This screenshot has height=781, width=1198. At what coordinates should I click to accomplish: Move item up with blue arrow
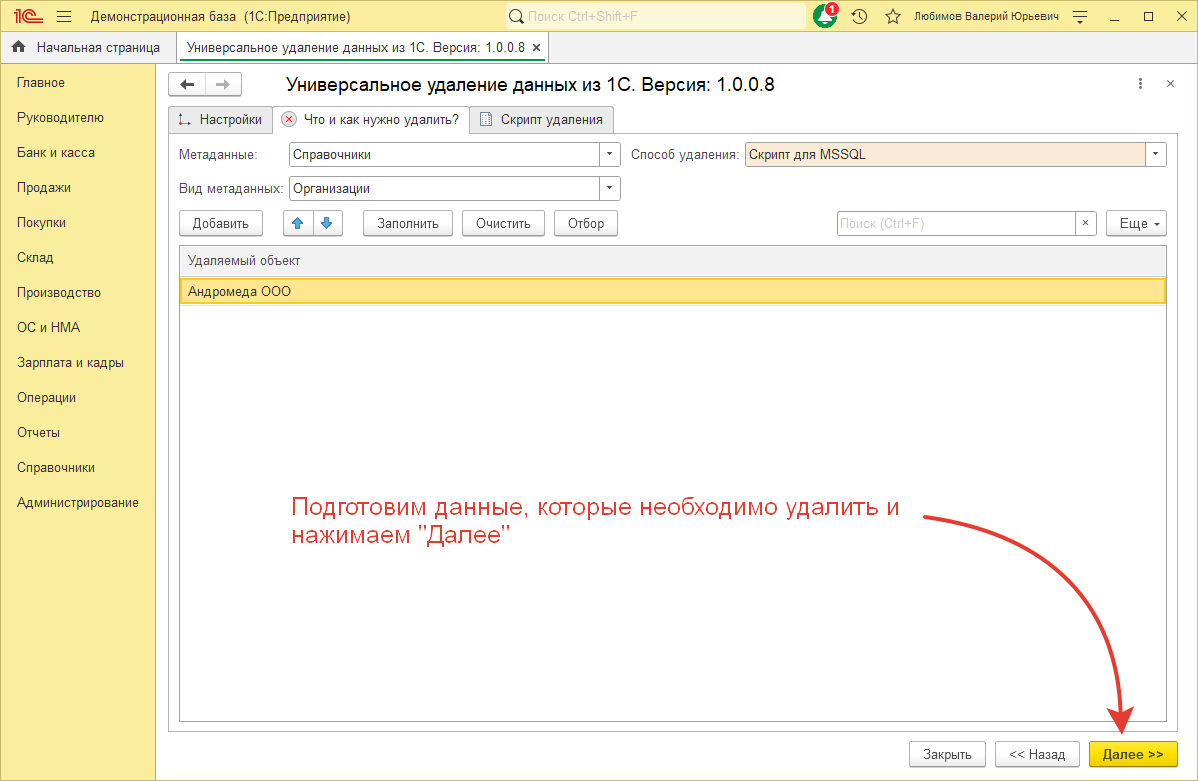(x=298, y=223)
